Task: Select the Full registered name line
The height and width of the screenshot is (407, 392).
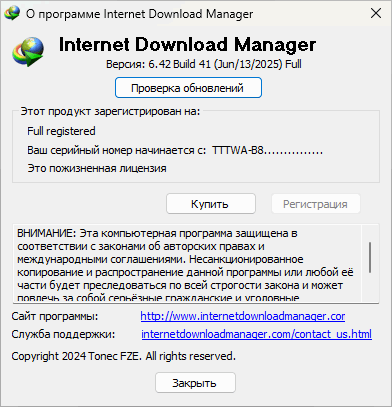Action: pos(61,131)
